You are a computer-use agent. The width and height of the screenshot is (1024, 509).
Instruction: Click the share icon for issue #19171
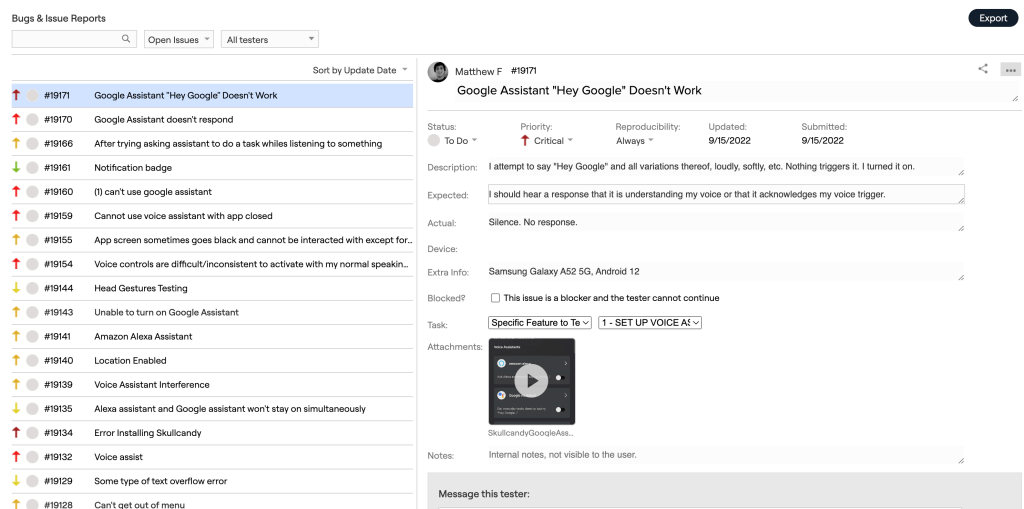[983, 69]
